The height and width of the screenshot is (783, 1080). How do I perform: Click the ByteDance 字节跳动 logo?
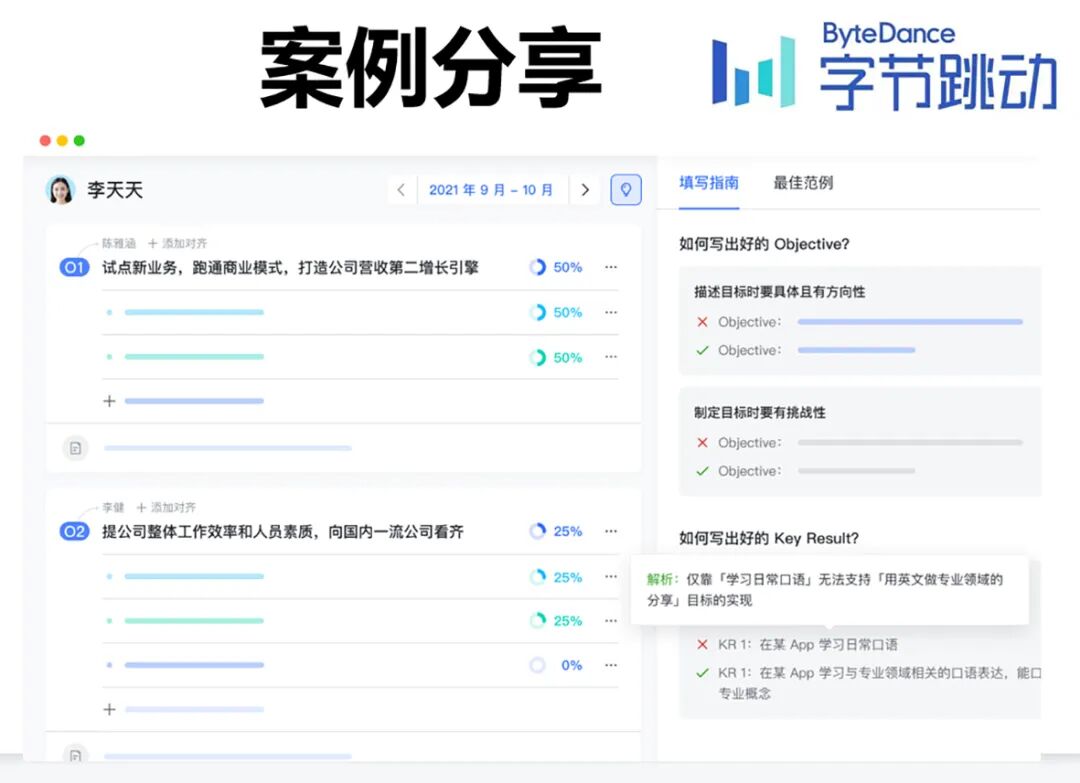[885, 66]
